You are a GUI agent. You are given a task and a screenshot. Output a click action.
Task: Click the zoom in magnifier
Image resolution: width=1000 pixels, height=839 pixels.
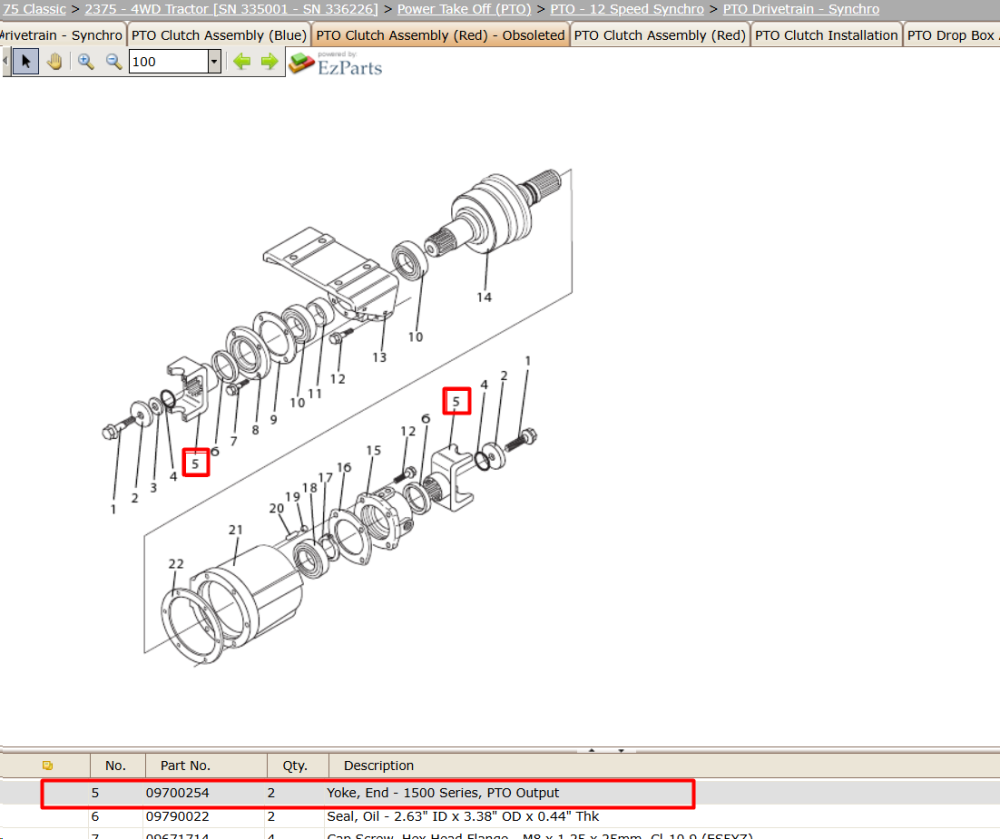[85, 62]
